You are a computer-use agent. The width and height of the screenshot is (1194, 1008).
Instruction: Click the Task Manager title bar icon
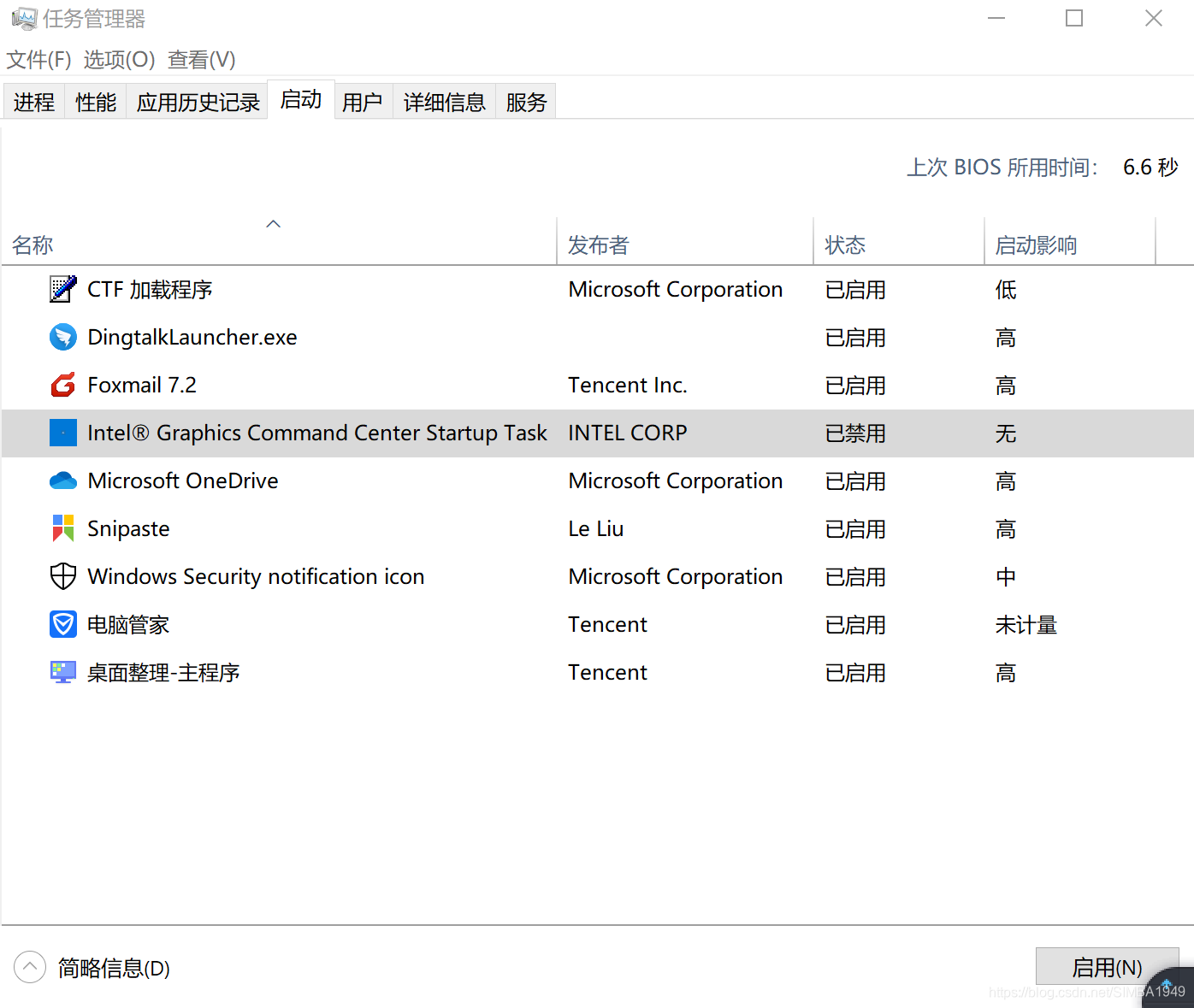24,18
